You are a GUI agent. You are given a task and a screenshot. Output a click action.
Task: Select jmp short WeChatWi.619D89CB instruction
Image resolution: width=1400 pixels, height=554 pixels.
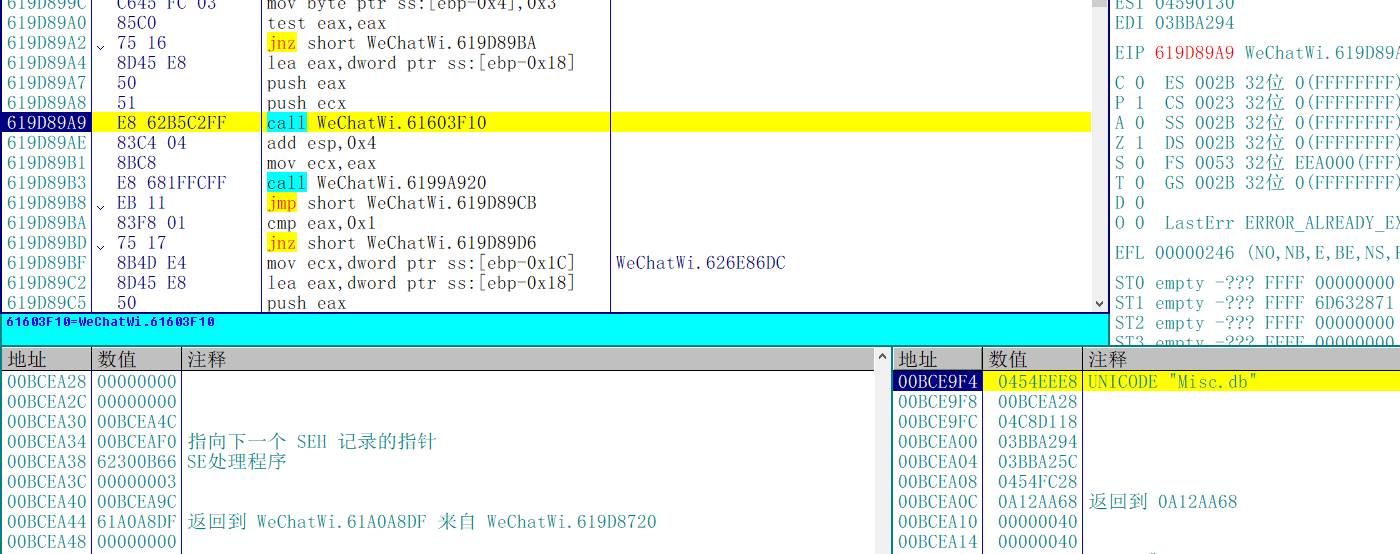coord(401,203)
